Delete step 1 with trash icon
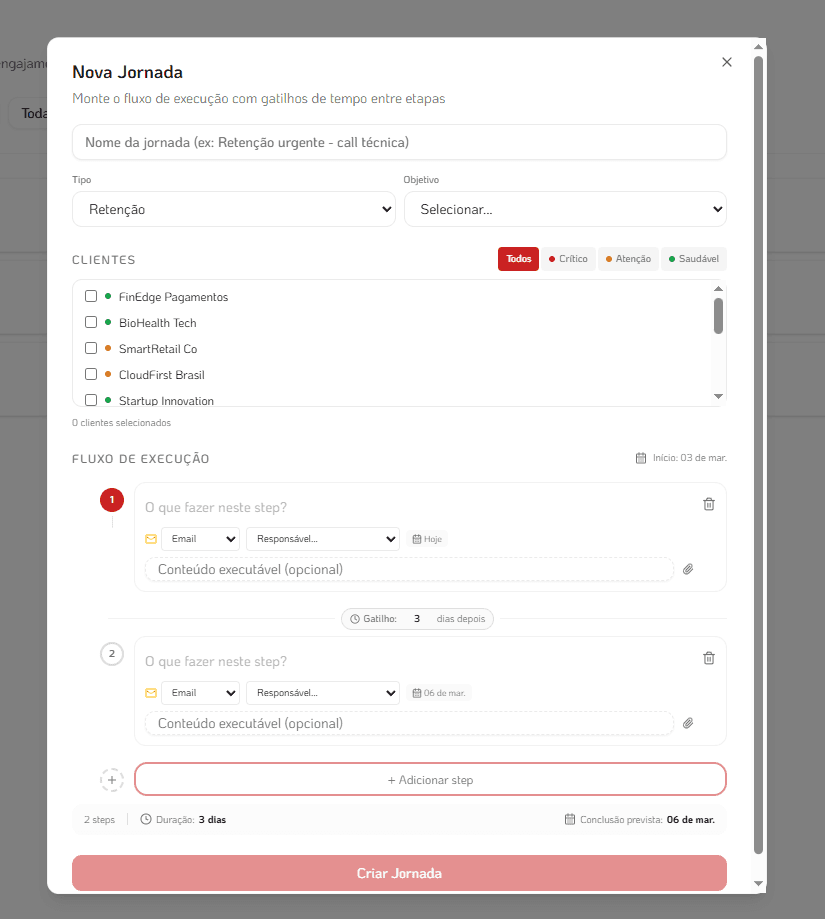Image resolution: width=825 pixels, height=919 pixels. click(709, 504)
